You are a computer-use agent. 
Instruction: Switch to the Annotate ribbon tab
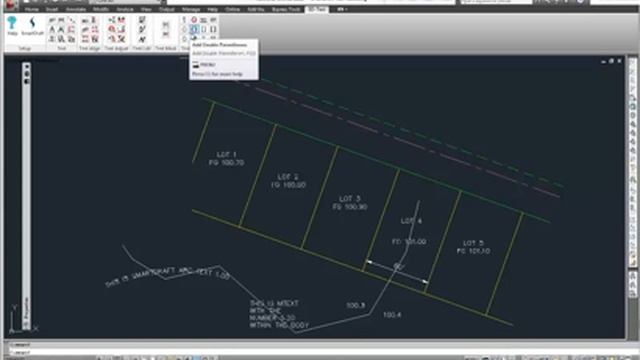pyautogui.click(x=76, y=9)
